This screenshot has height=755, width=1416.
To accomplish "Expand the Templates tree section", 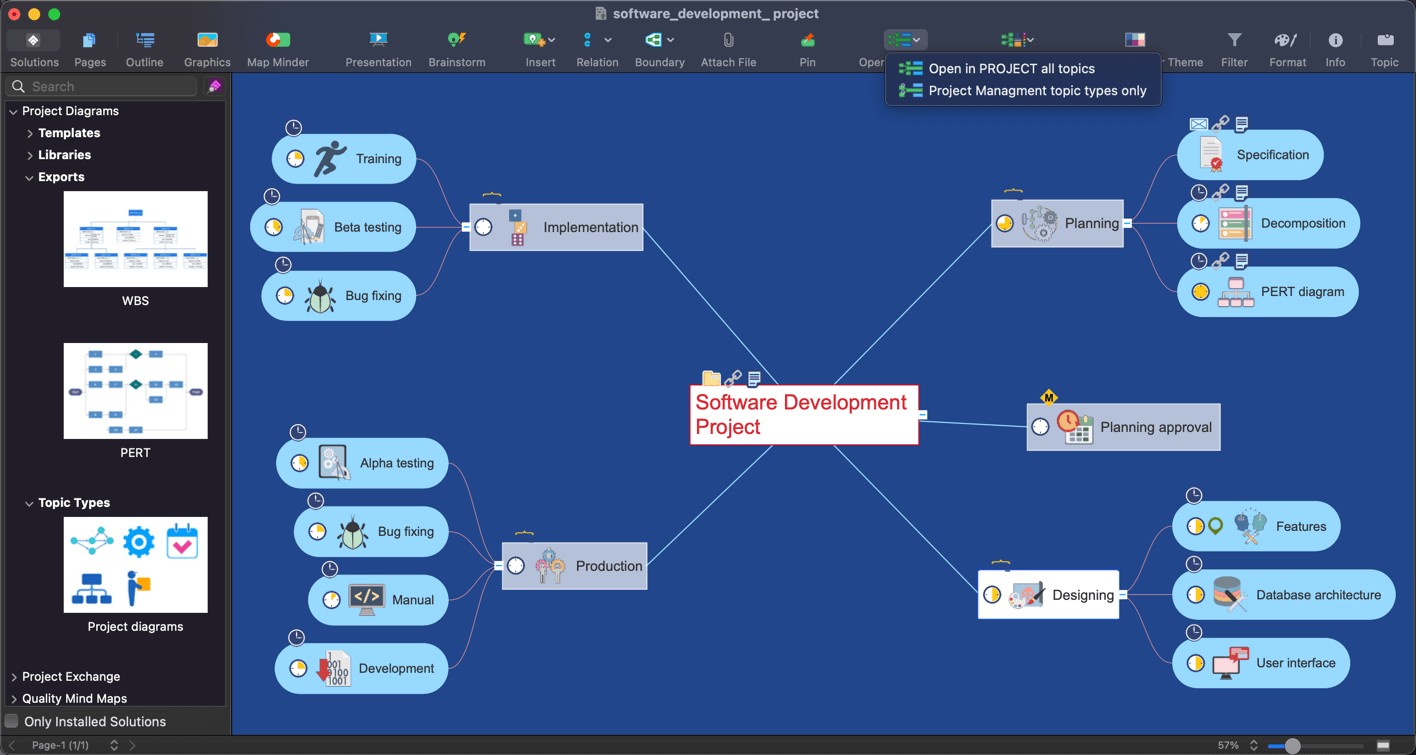I will [30, 133].
